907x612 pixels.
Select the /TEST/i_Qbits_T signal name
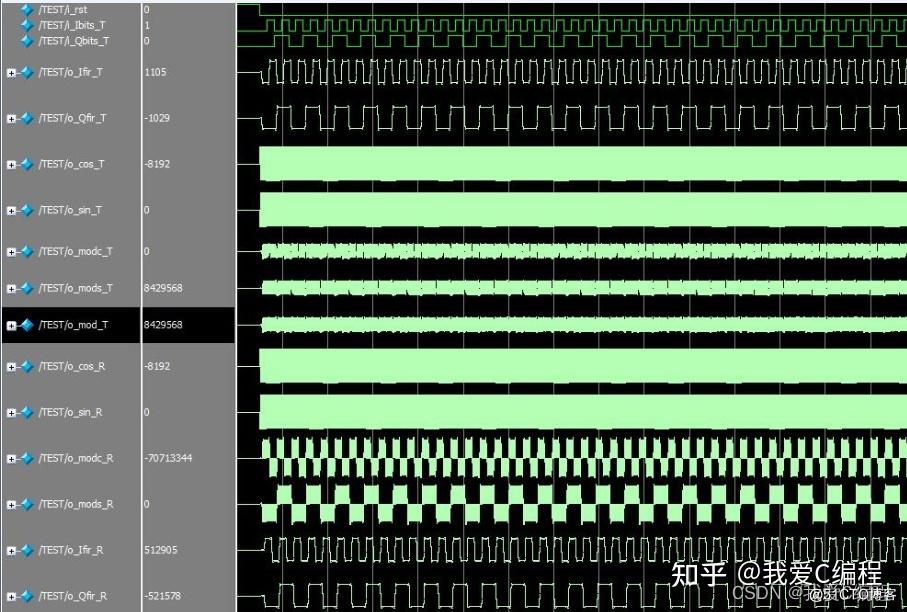pos(73,40)
